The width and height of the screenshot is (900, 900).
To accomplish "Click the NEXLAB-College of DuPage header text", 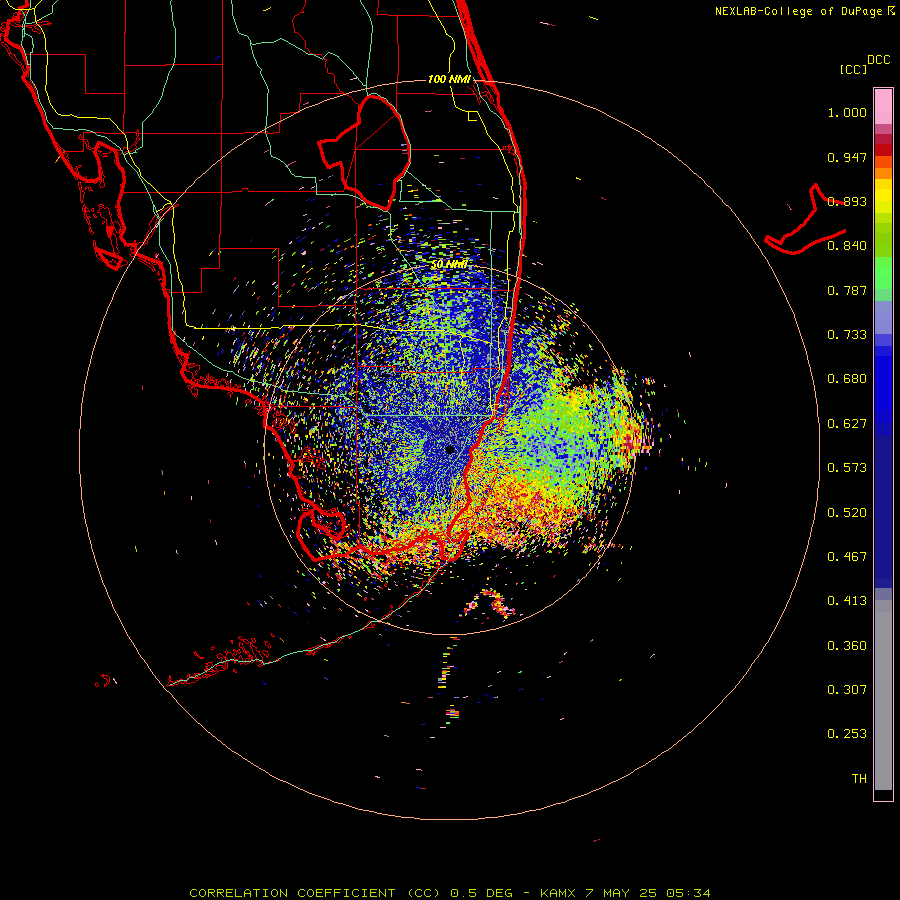I will click(x=798, y=11).
